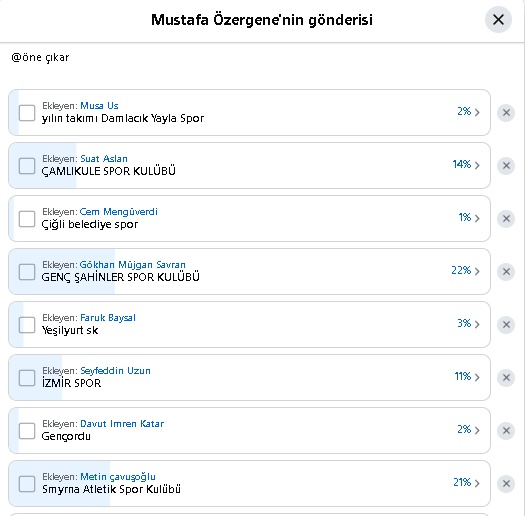Close Mustafa Özergene'nin gönderisi dialog
This screenshot has width=525, height=516.
click(498, 19)
